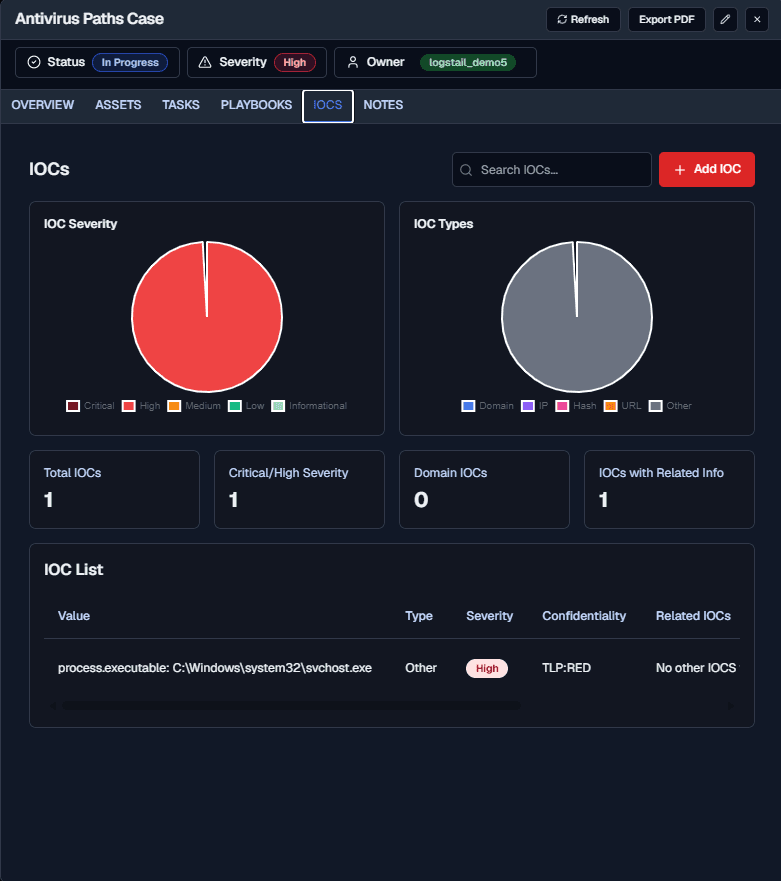Click the Search IOCs input field
Viewport: 781px width, 881px height.
(552, 169)
